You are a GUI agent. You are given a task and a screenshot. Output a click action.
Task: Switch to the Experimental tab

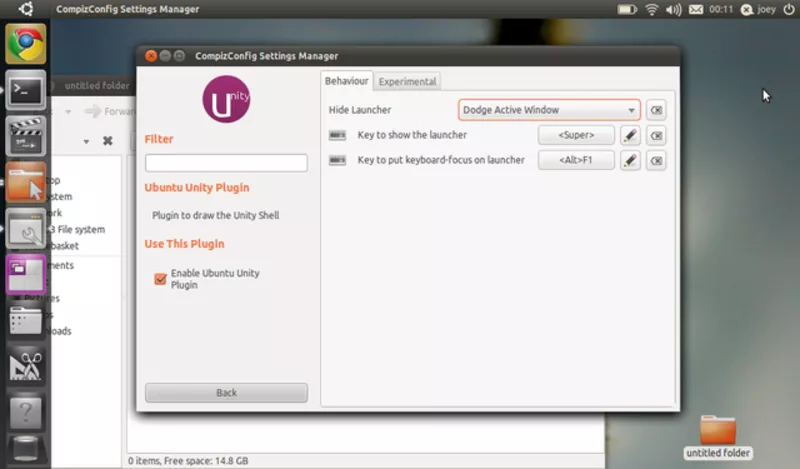pyautogui.click(x=407, y=82)
